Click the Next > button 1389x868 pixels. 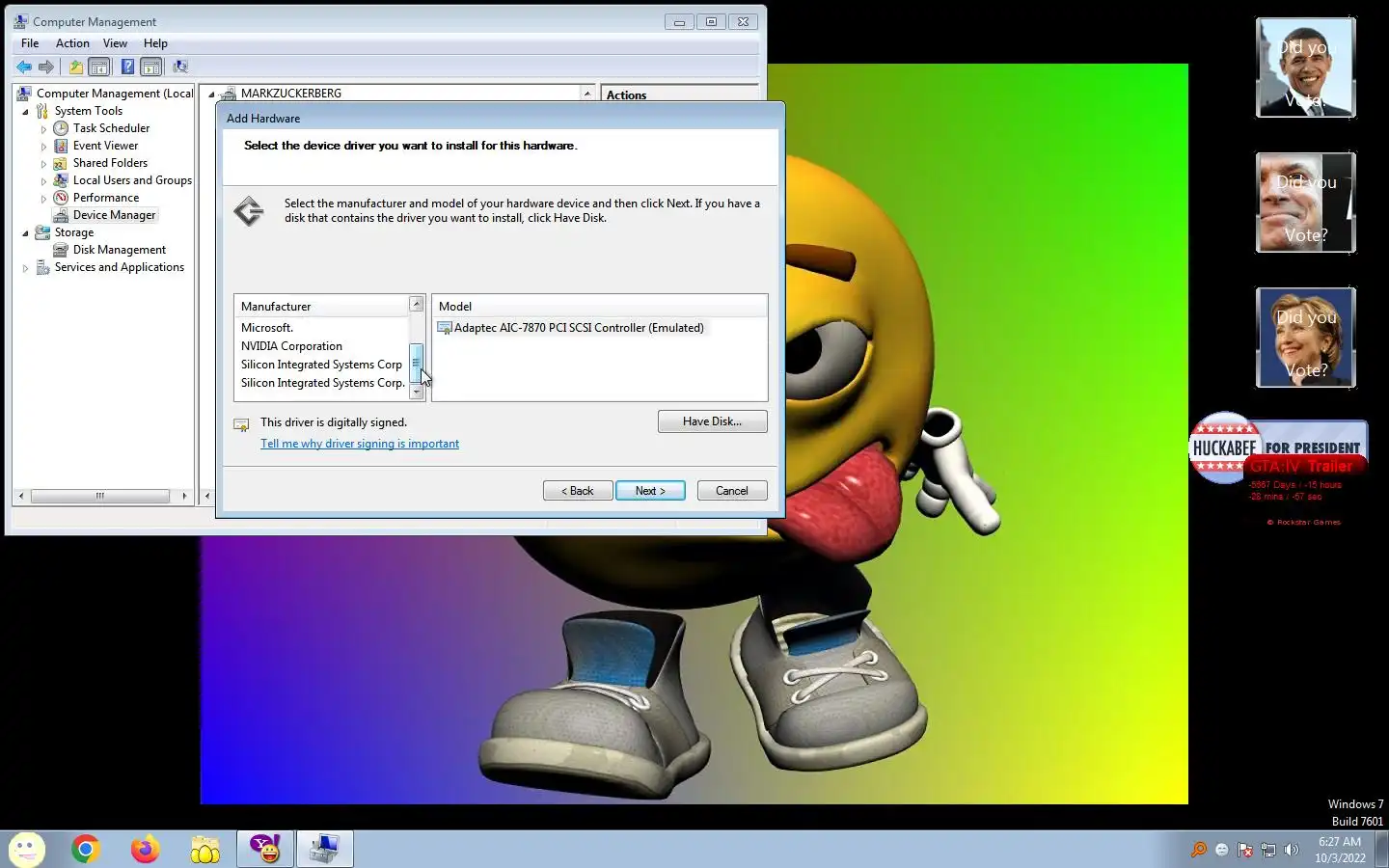tap(650, 491)
